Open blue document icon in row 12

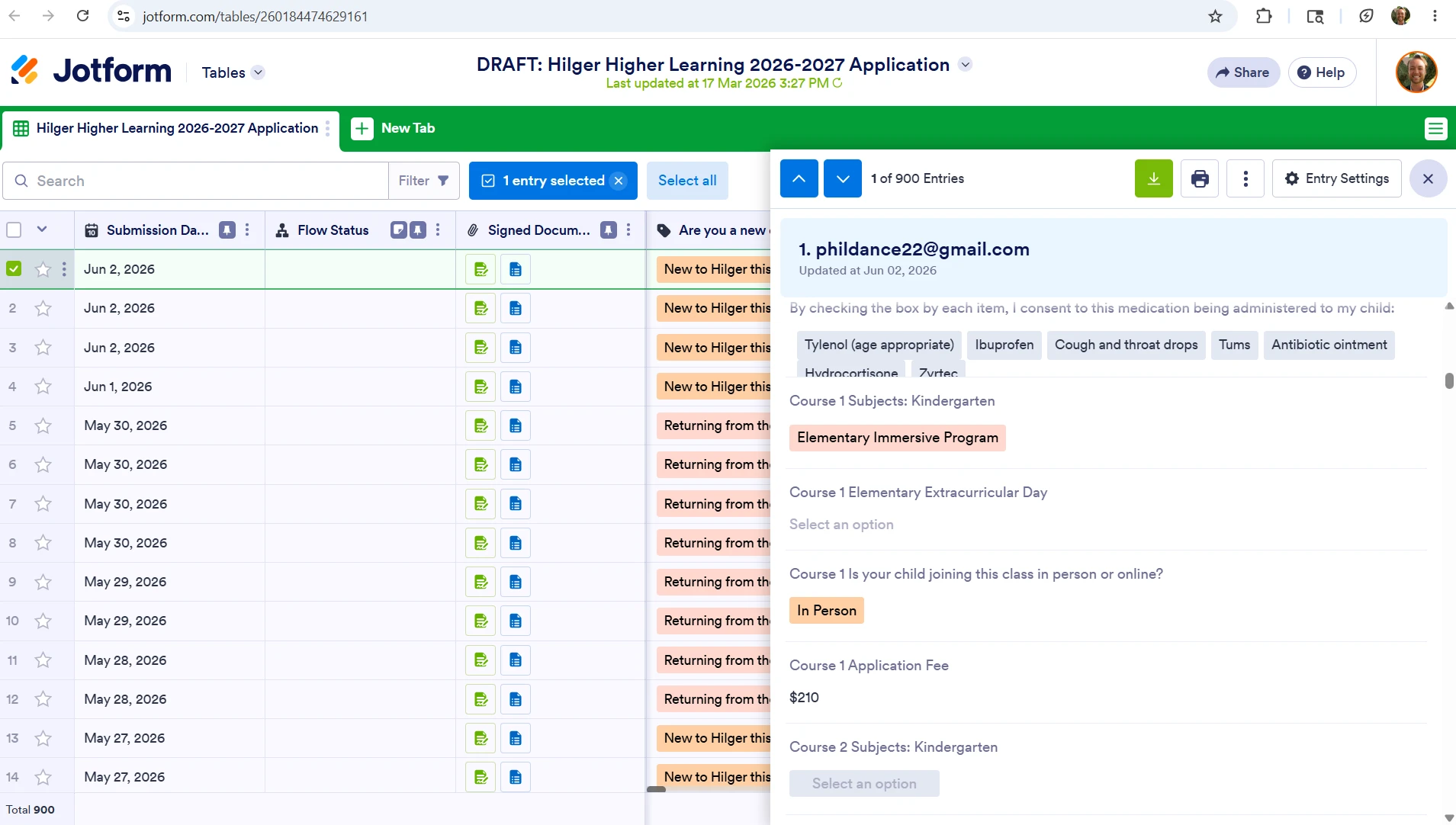tap(516, 699)
